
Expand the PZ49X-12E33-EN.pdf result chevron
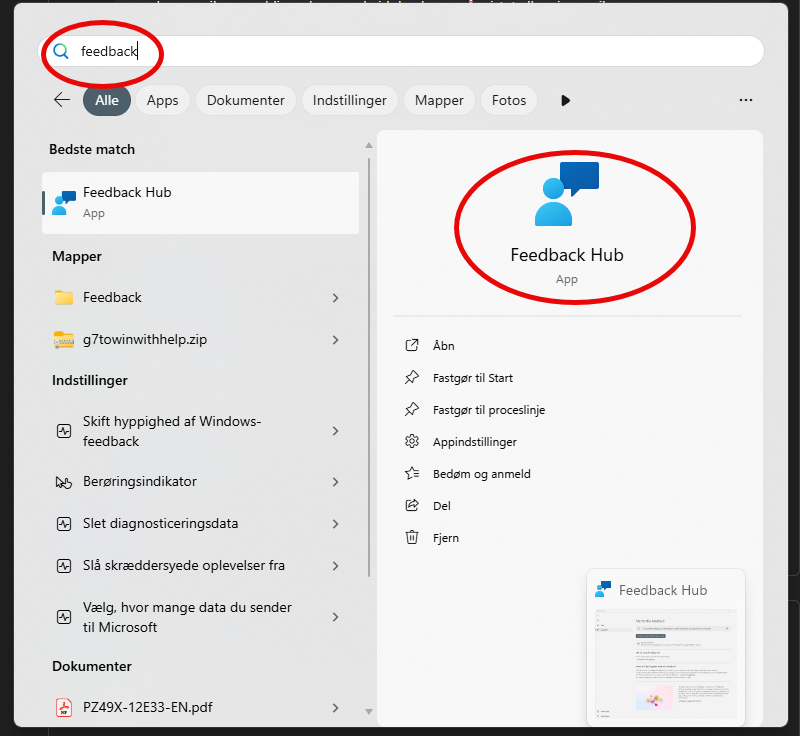(x=335, y=708)
